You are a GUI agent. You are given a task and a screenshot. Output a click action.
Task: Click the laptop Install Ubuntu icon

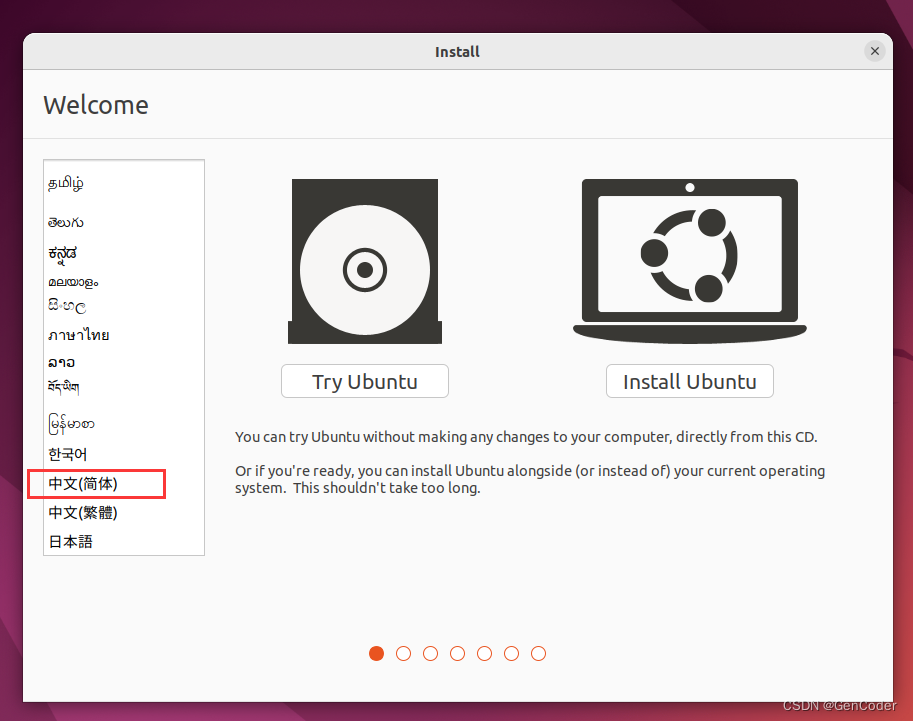pos(689,261)
